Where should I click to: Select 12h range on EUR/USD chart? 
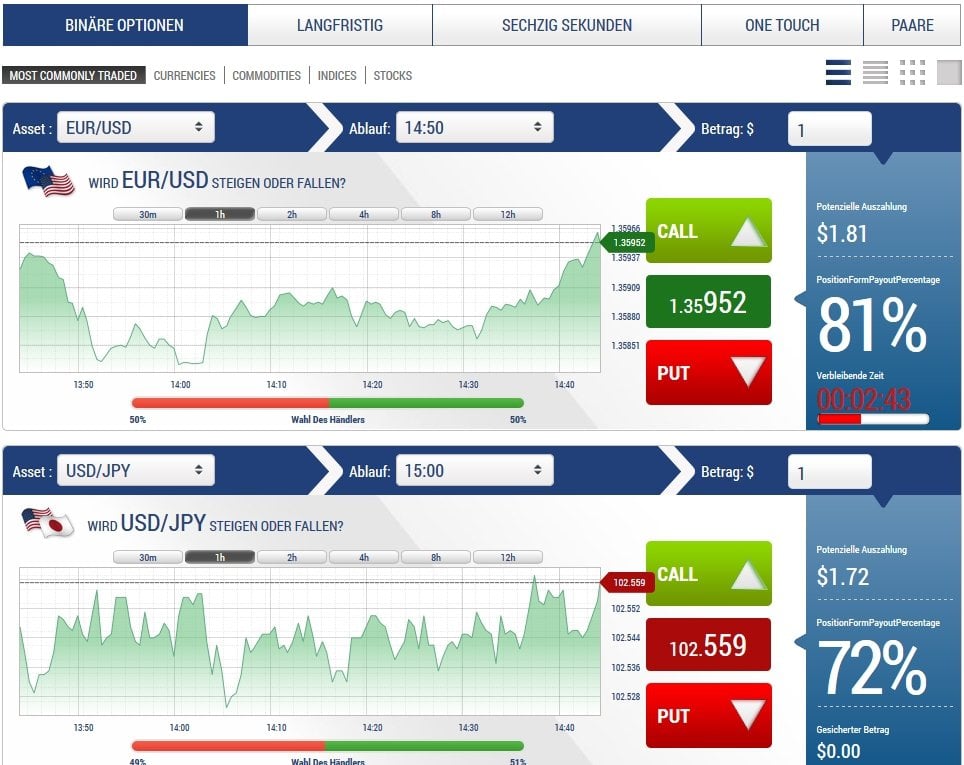(x=508, y=214)
